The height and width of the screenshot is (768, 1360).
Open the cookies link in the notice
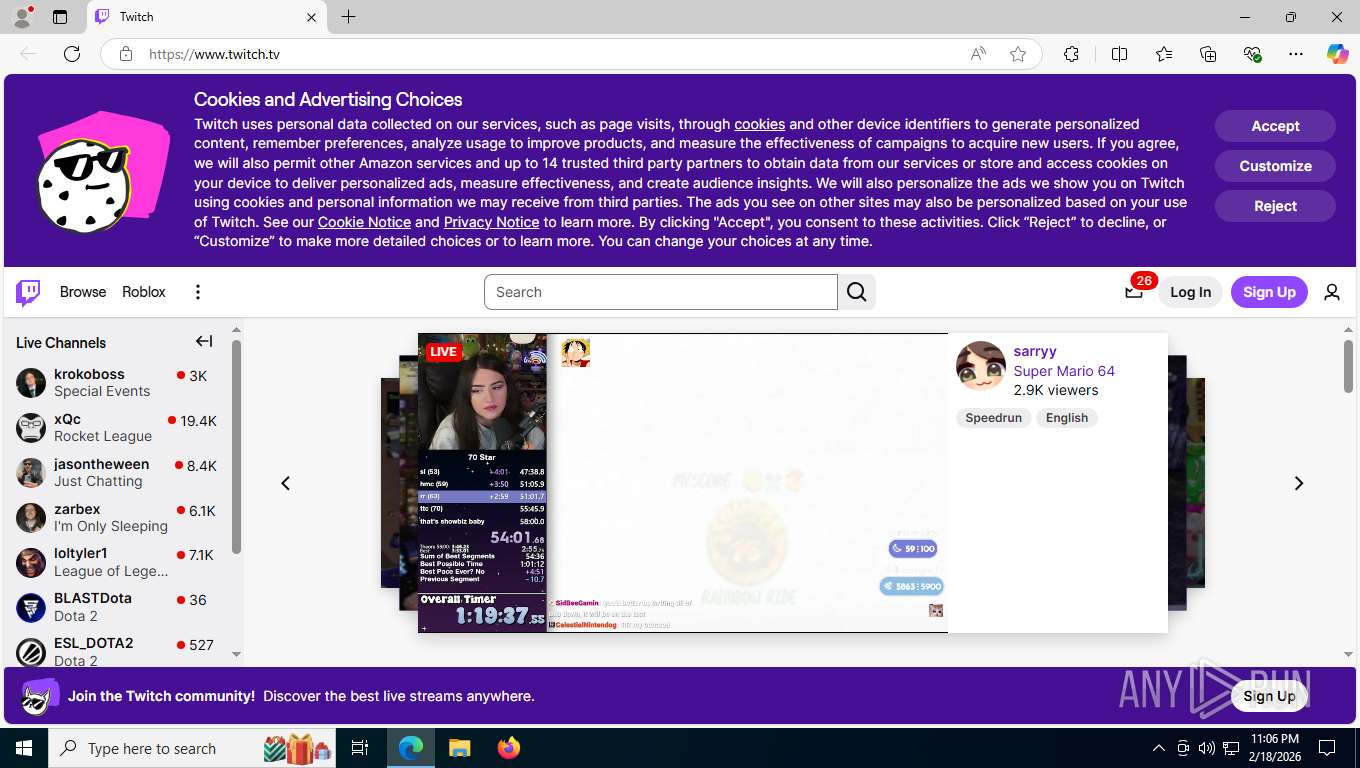coord(759,124)
